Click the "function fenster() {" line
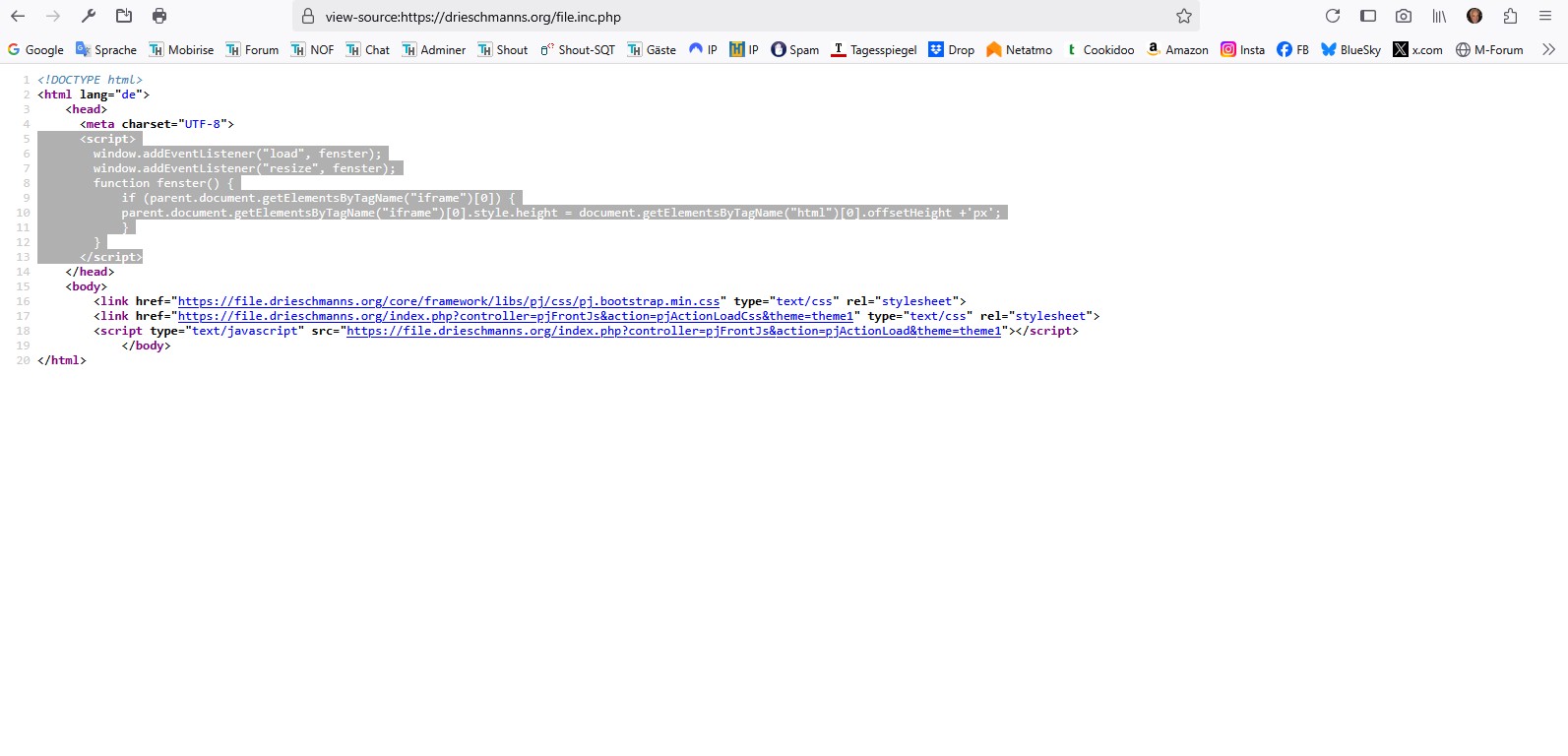1568x756 pixels. tap(164, 183)
